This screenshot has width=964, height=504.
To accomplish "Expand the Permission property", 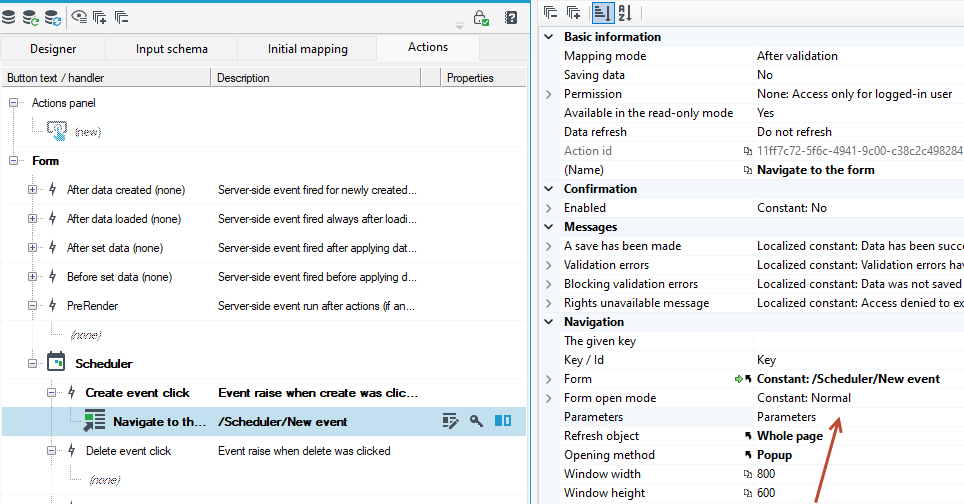I will [548, 94].
